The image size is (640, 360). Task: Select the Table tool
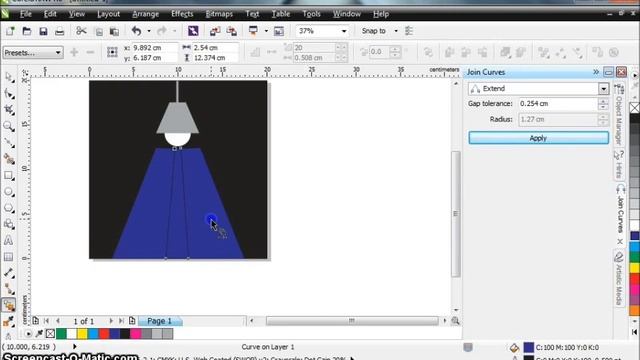(9, 257)
